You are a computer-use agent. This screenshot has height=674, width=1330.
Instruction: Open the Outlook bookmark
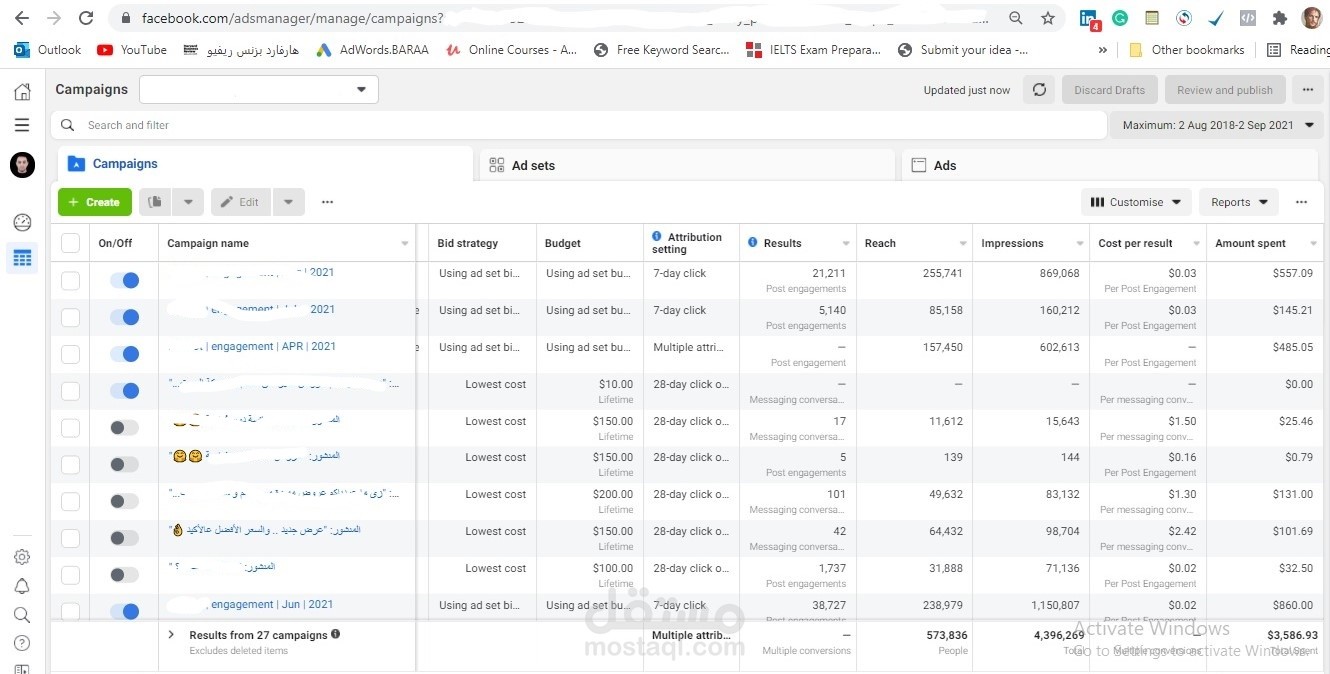point(48,50)
